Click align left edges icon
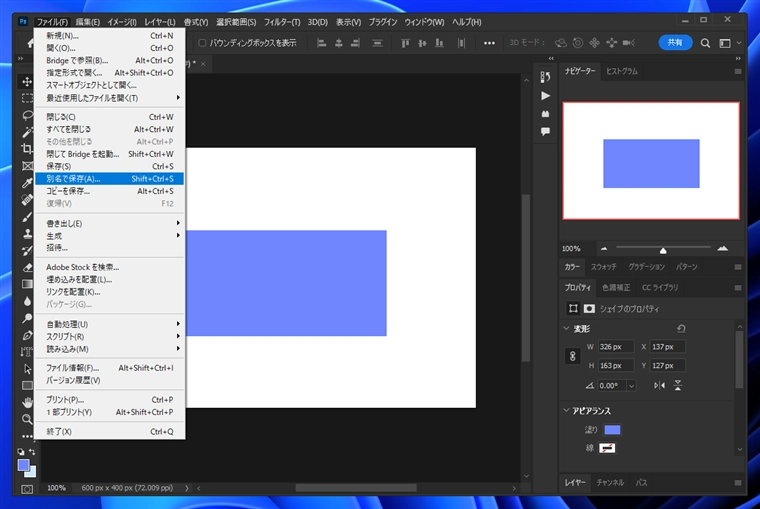The height and width of the screenshot is (509, 760). (x=321, y=43)
